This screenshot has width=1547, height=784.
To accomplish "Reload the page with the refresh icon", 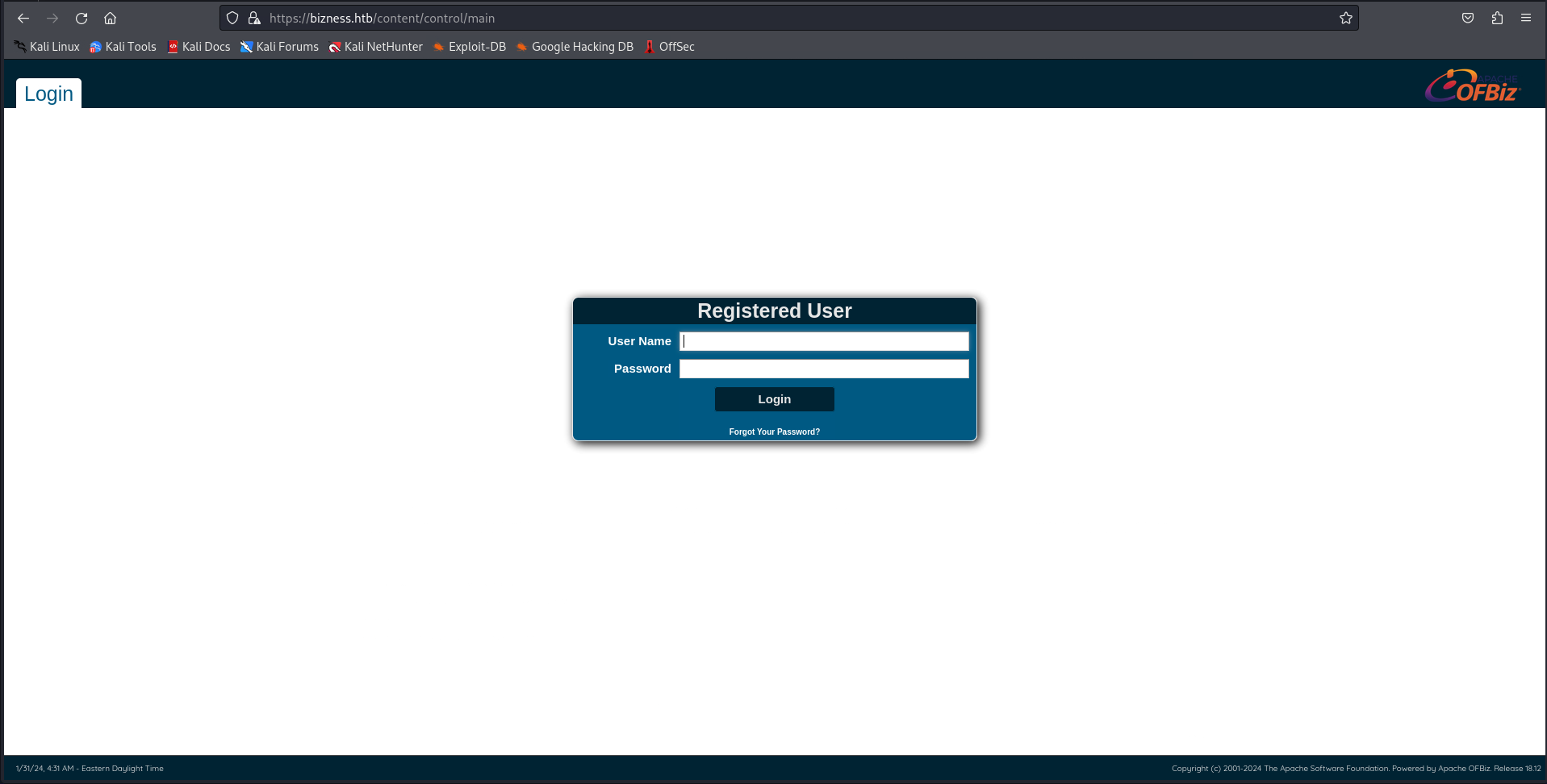I will click(82, 18).
